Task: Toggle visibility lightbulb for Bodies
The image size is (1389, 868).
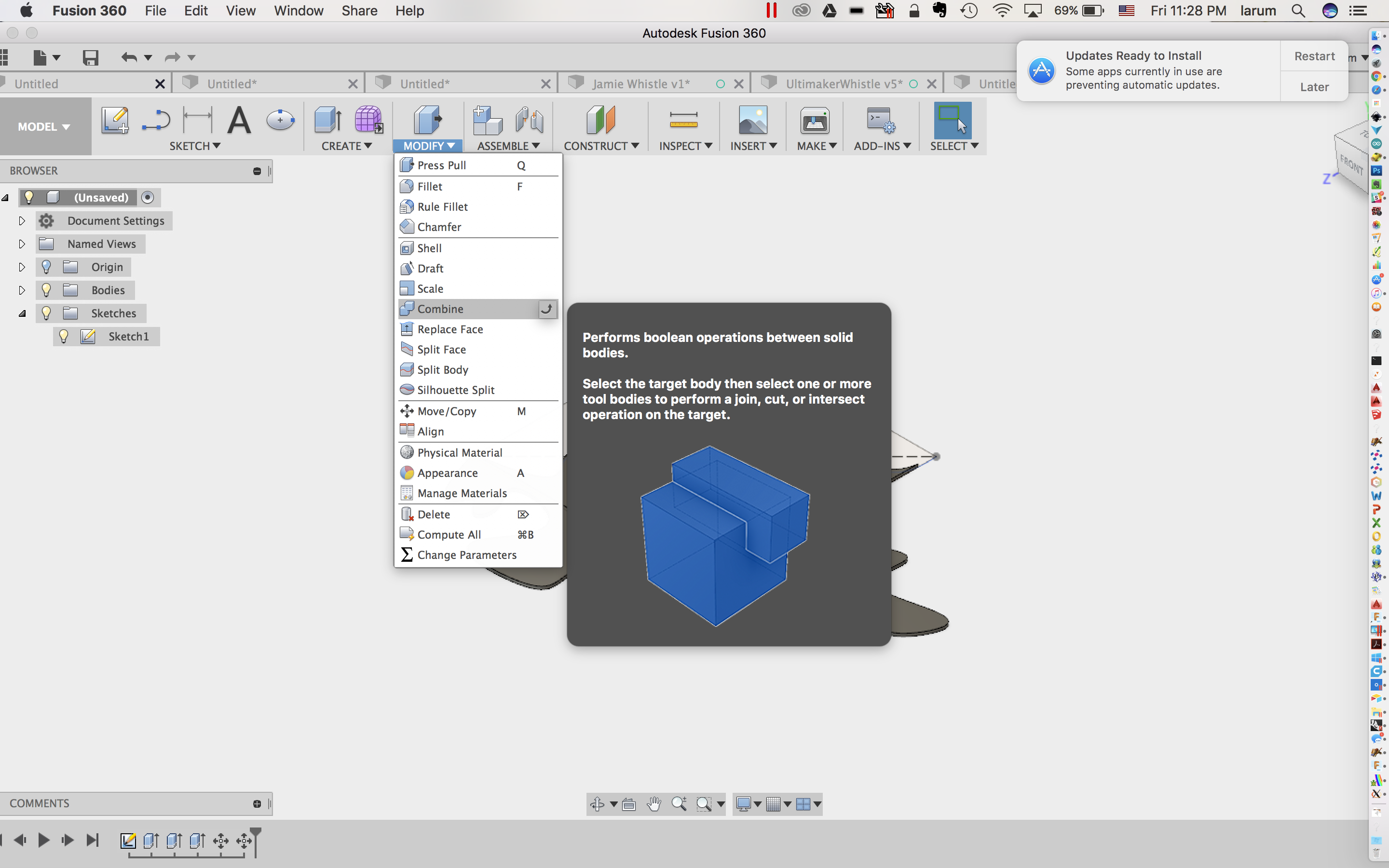Action: (46, 290)
